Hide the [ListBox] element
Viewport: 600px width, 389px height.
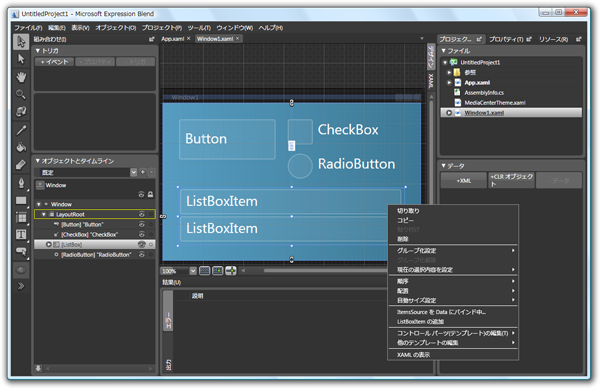tap(142, 244)
